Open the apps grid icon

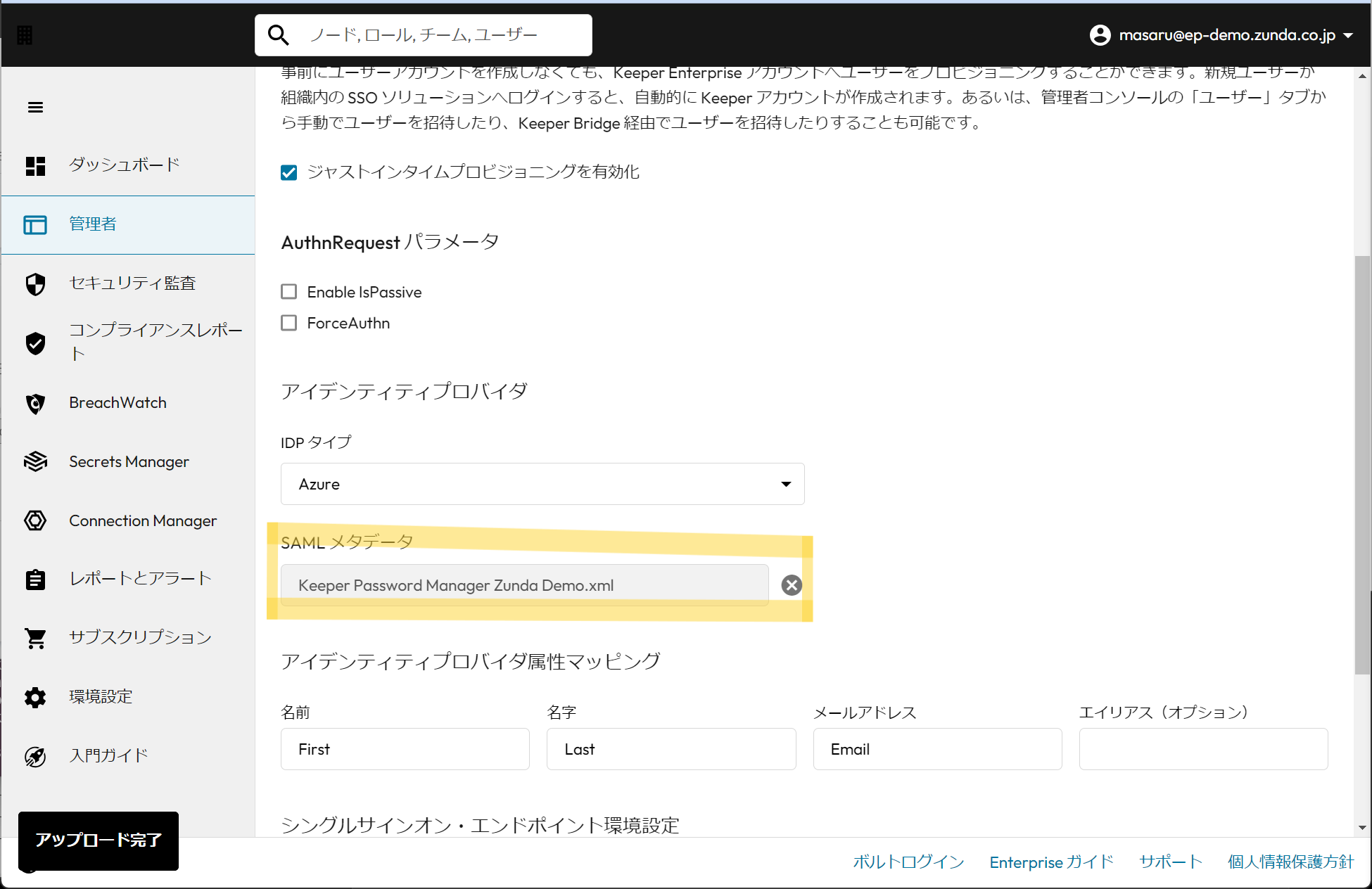click(25, 35)
